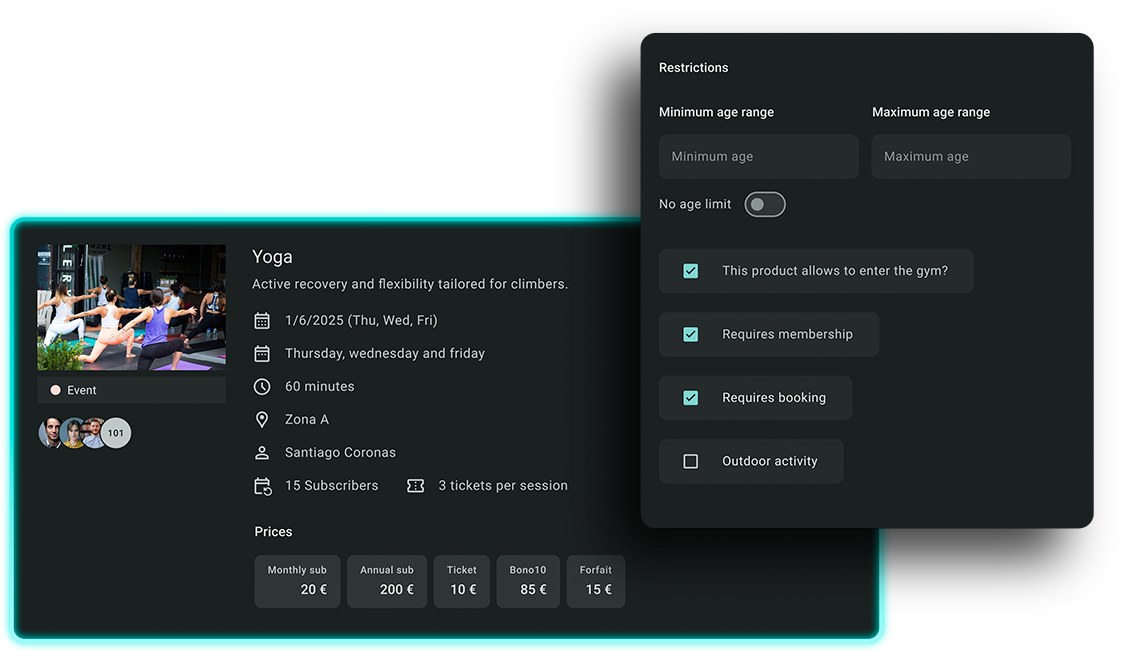Screen dimensions: 1127x652
Task: Uncheck This product allows to enter the gym
Action: (x=690, y=271)
